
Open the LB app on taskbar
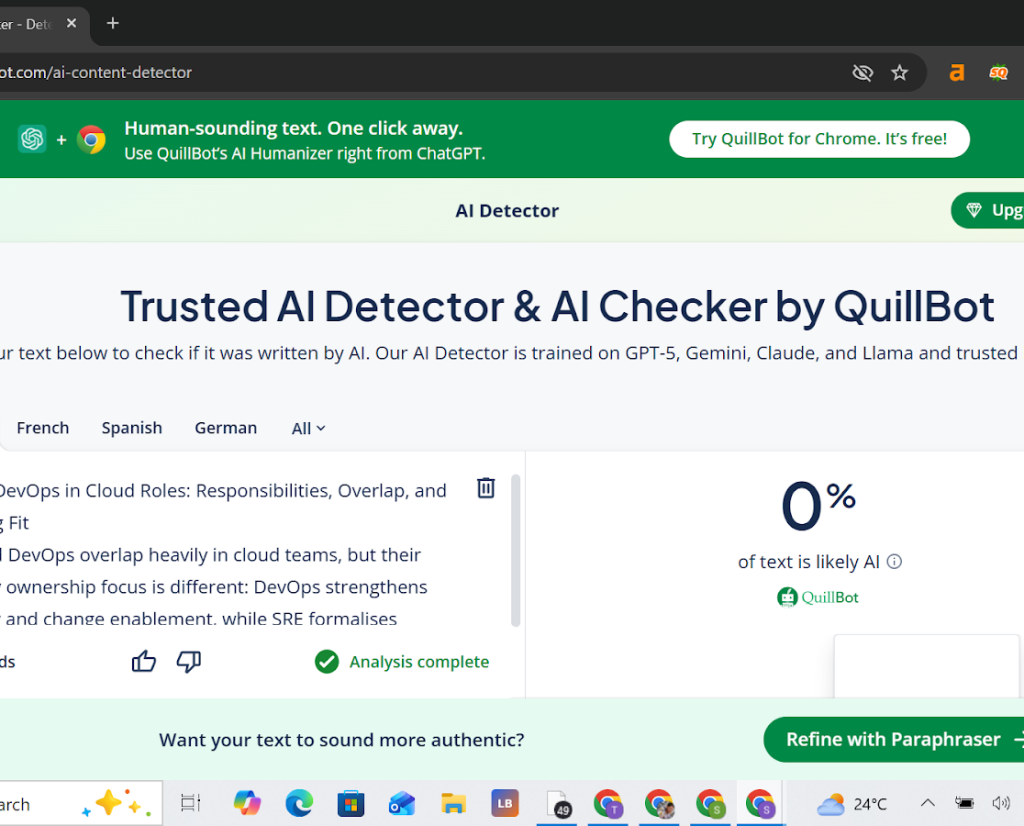click(505, 803)
